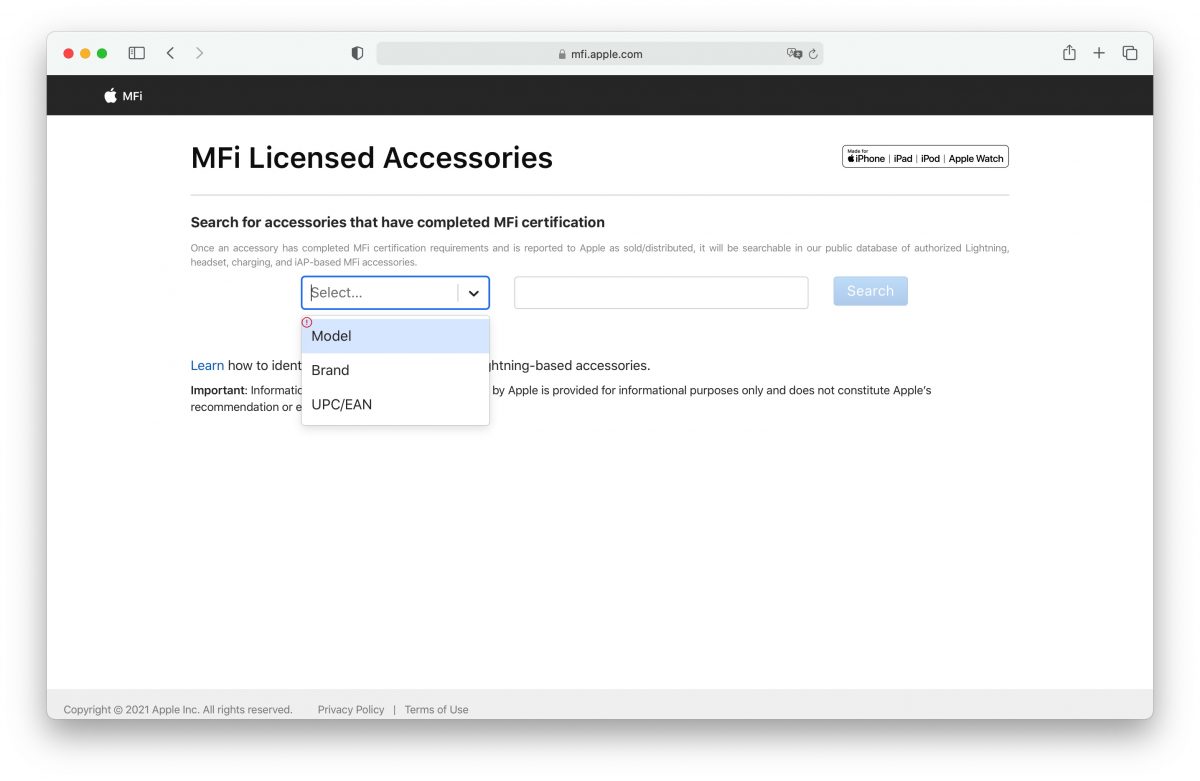Show the tab overview
Image resolution: width=1200 pixels, height=781 pixels.
tap(1130, 53)
